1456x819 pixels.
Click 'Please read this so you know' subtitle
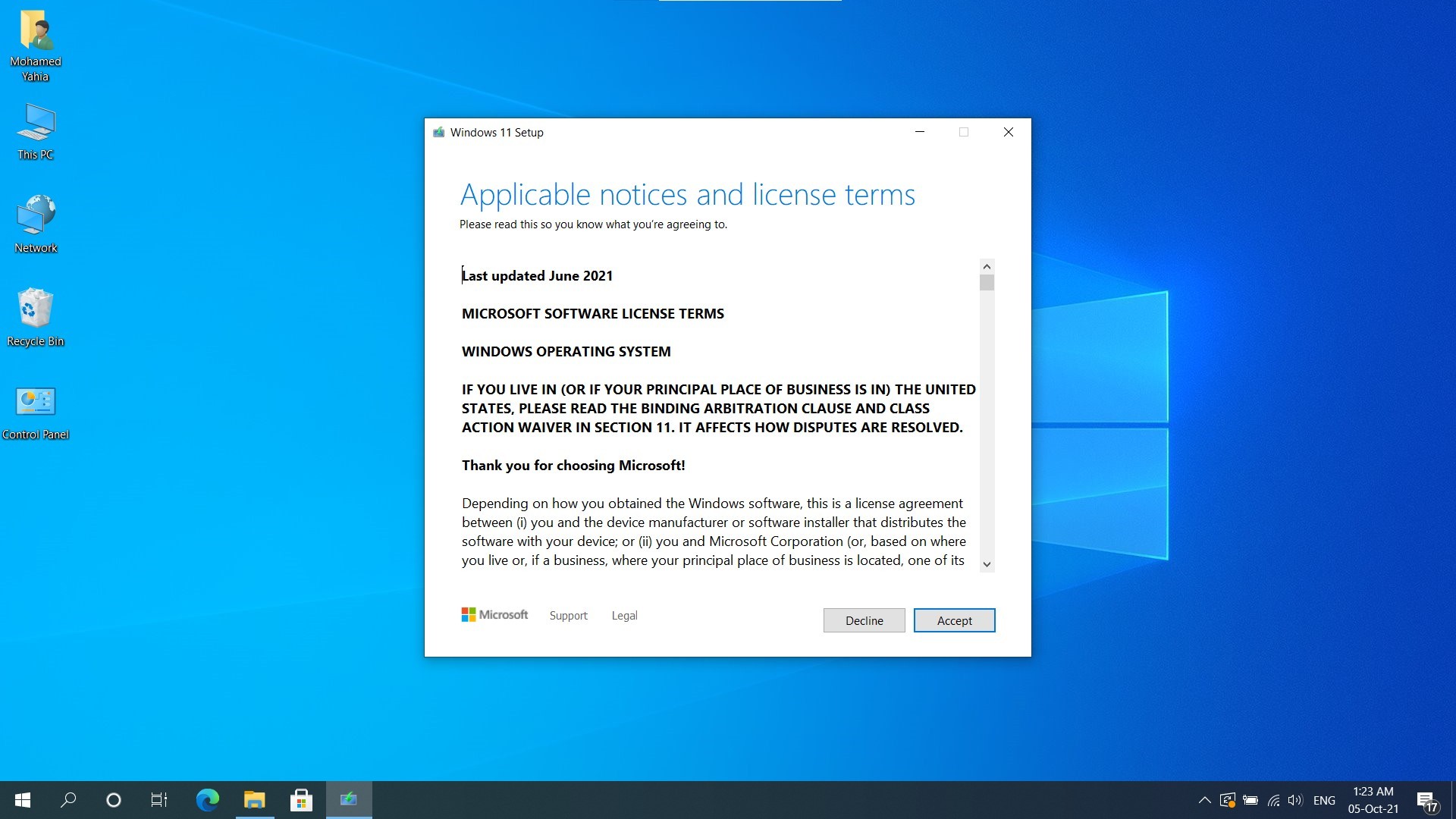[593, 224]
